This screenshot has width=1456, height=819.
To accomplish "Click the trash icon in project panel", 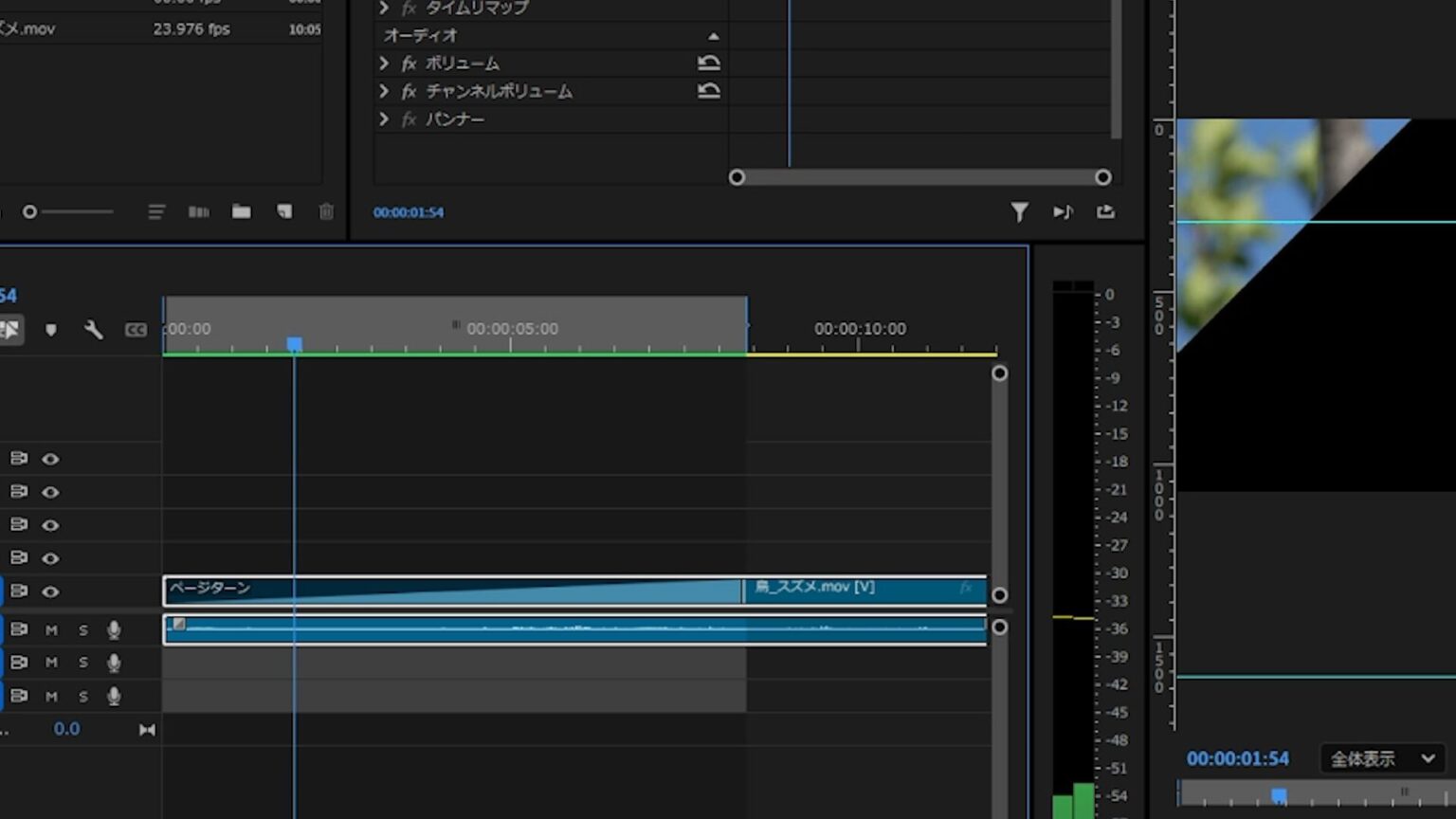I will [x=326, y=211].
